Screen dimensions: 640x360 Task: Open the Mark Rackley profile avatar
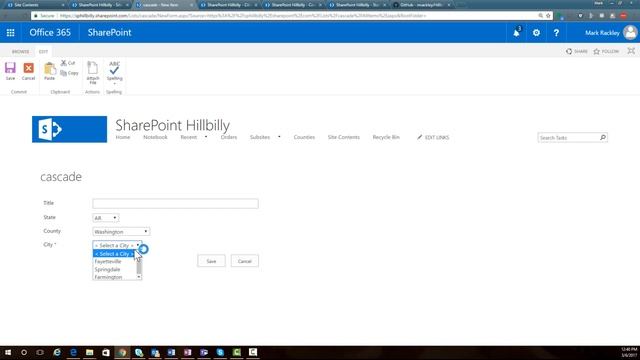[631, 33]
